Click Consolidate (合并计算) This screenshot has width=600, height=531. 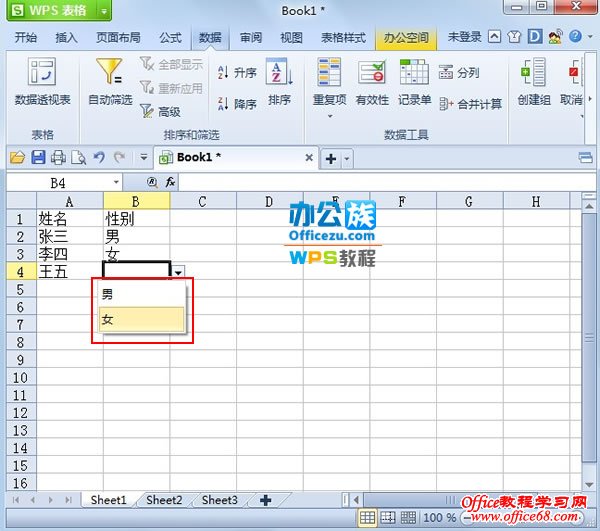coord(471,103)
